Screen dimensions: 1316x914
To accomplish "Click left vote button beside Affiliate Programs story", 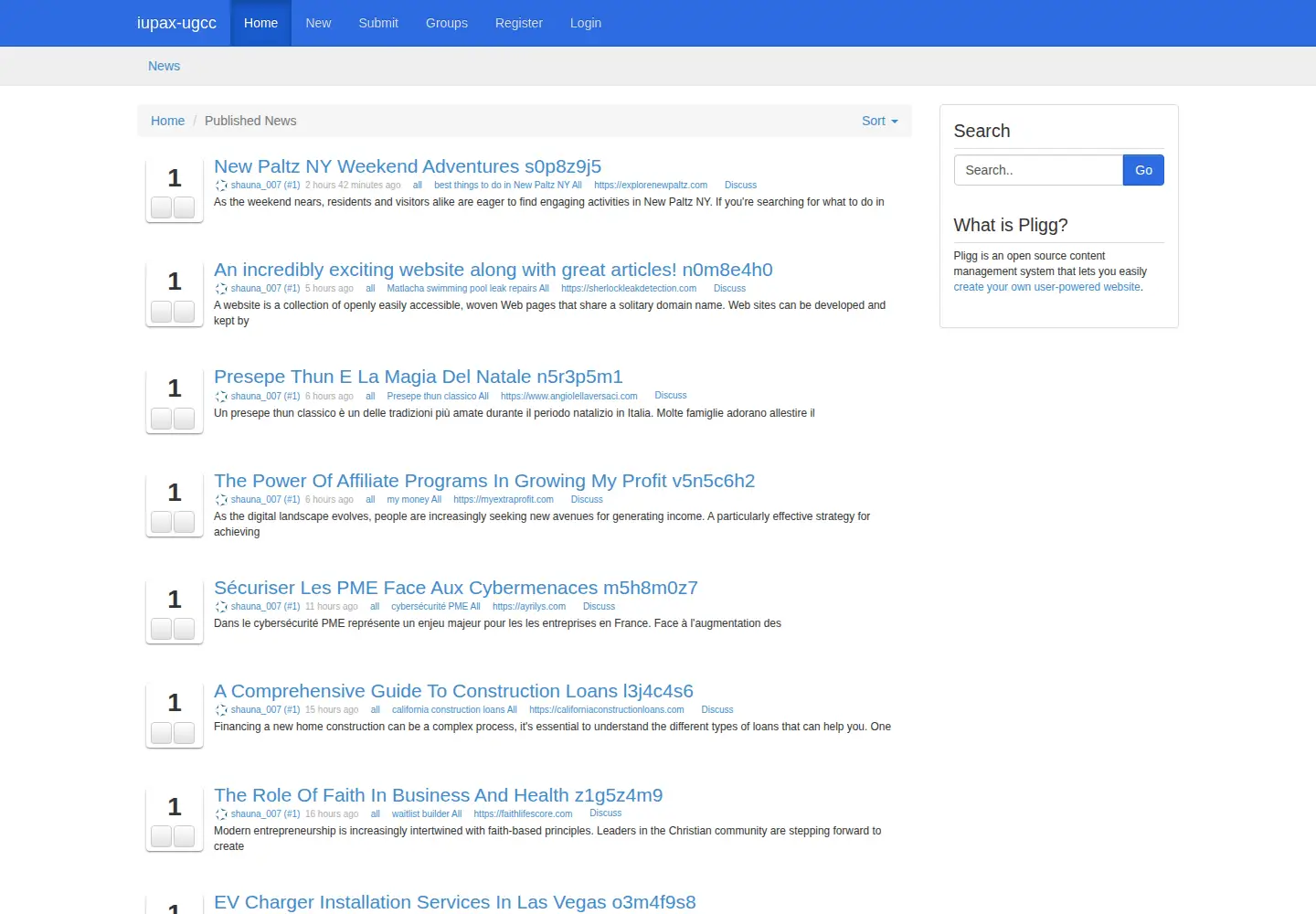I will [162, 522].
